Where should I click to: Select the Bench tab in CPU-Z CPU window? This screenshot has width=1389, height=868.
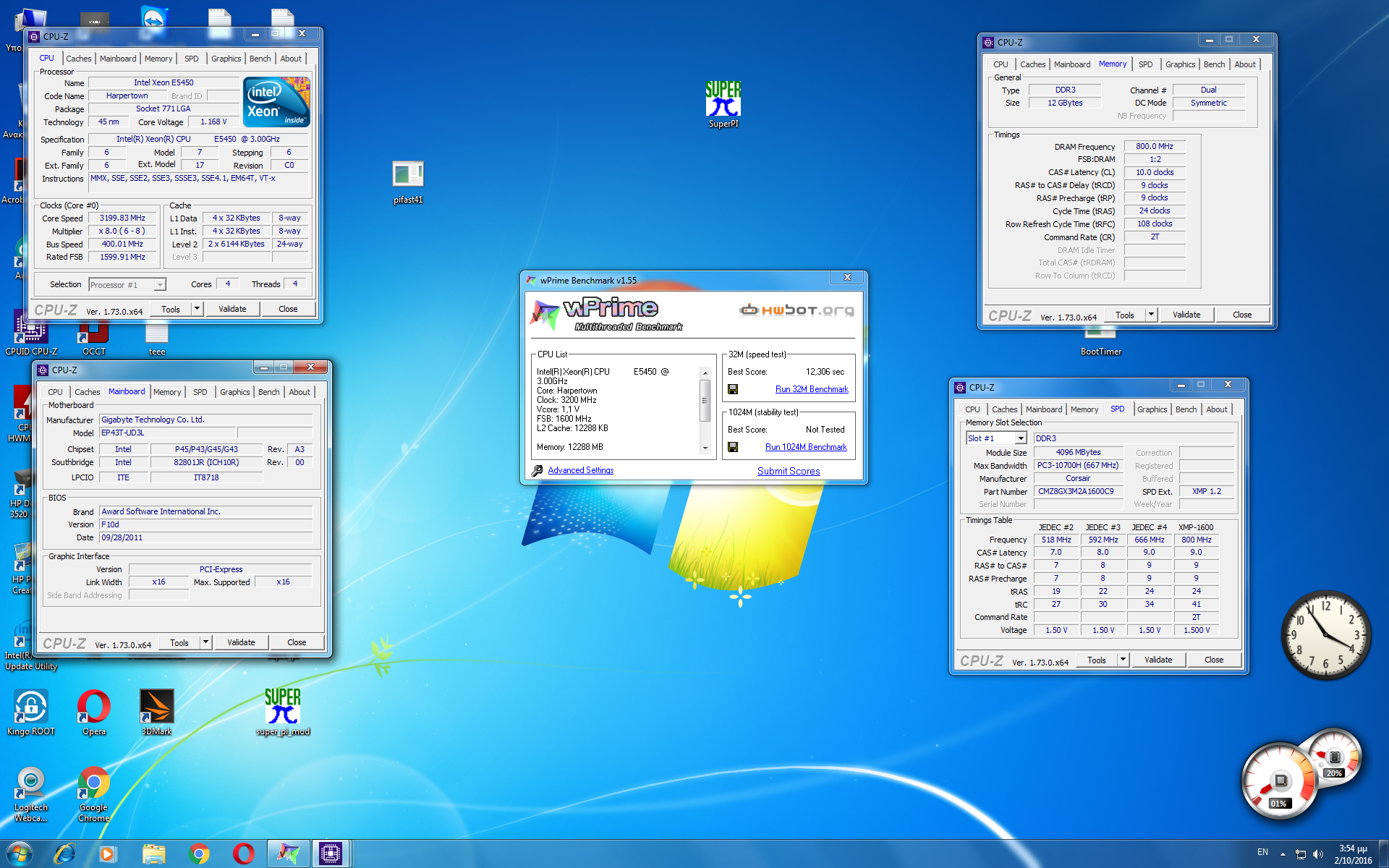click(260, 59)
